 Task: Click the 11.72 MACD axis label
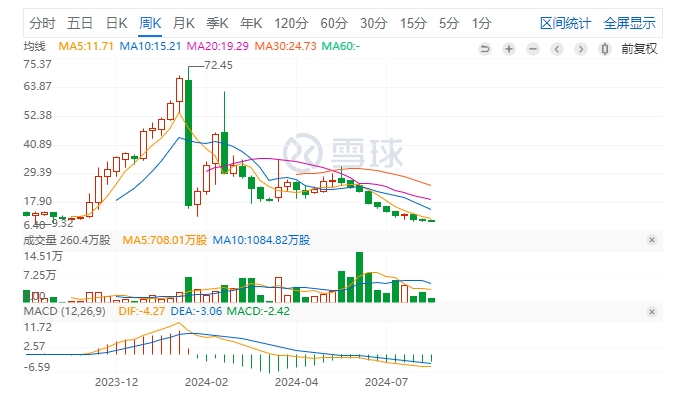pos(37,327)
